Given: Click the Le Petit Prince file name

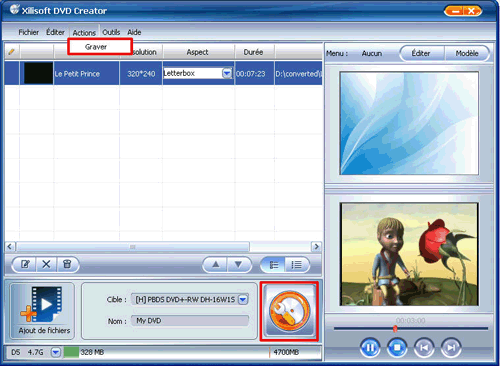Looking at the screenshot, I should (x=77, y=74).
